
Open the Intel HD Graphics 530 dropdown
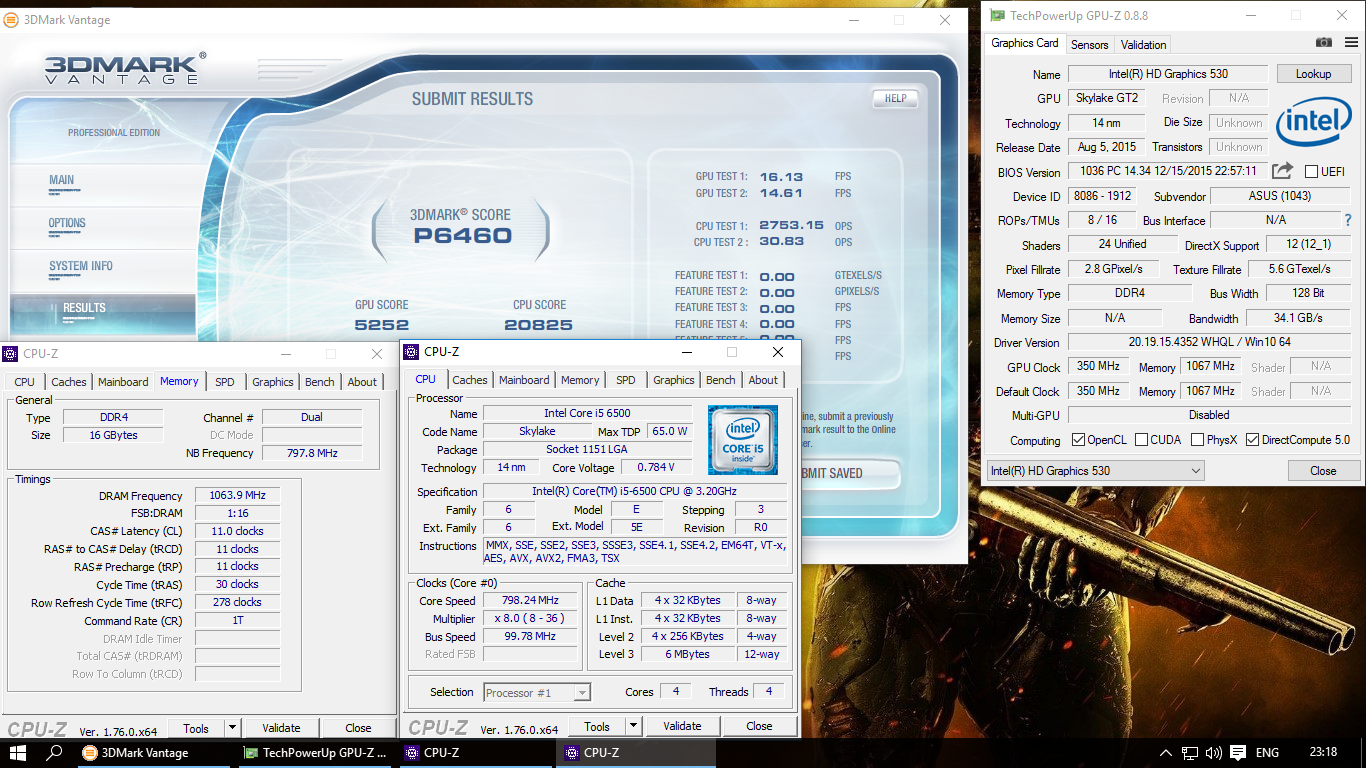coord(1096,471)
